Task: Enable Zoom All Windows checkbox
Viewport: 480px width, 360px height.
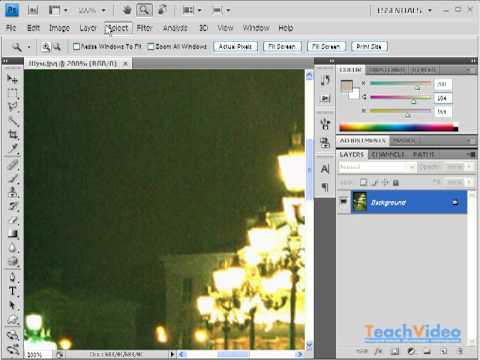Action: click(x=151, y=46)
